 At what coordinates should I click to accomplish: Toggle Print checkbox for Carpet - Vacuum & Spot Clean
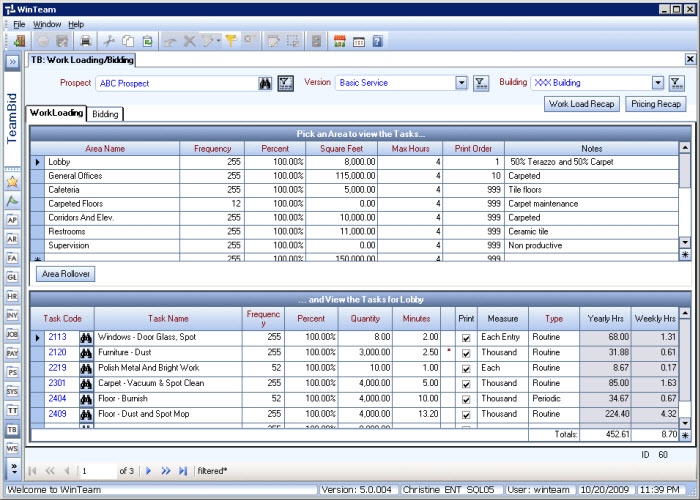pyautogui.click(x=466, y=384)
